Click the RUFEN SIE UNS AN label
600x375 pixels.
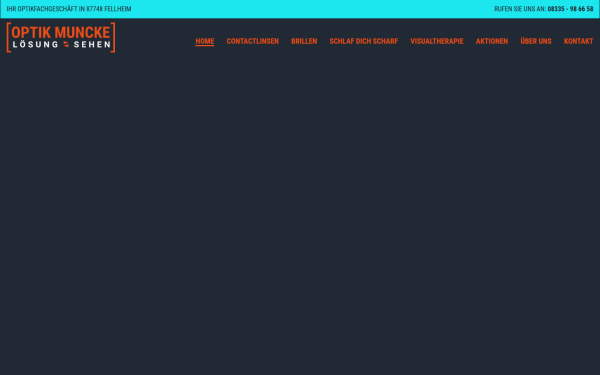click(520, 9)
